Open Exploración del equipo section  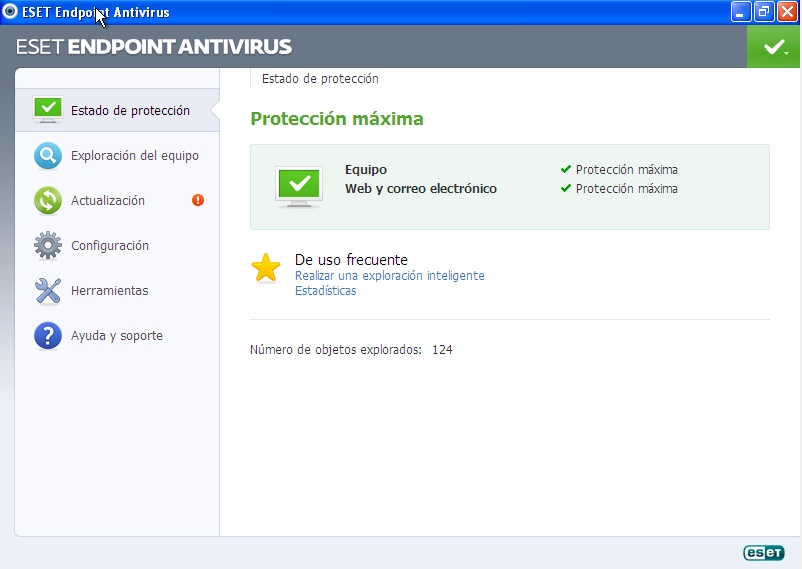click(x=117, y=156)
